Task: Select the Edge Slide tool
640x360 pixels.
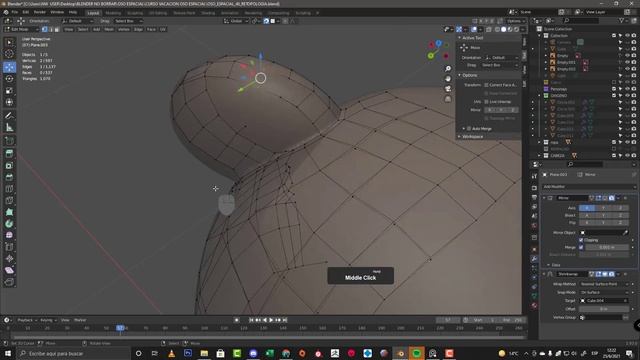Action: (x=9, y=247)
